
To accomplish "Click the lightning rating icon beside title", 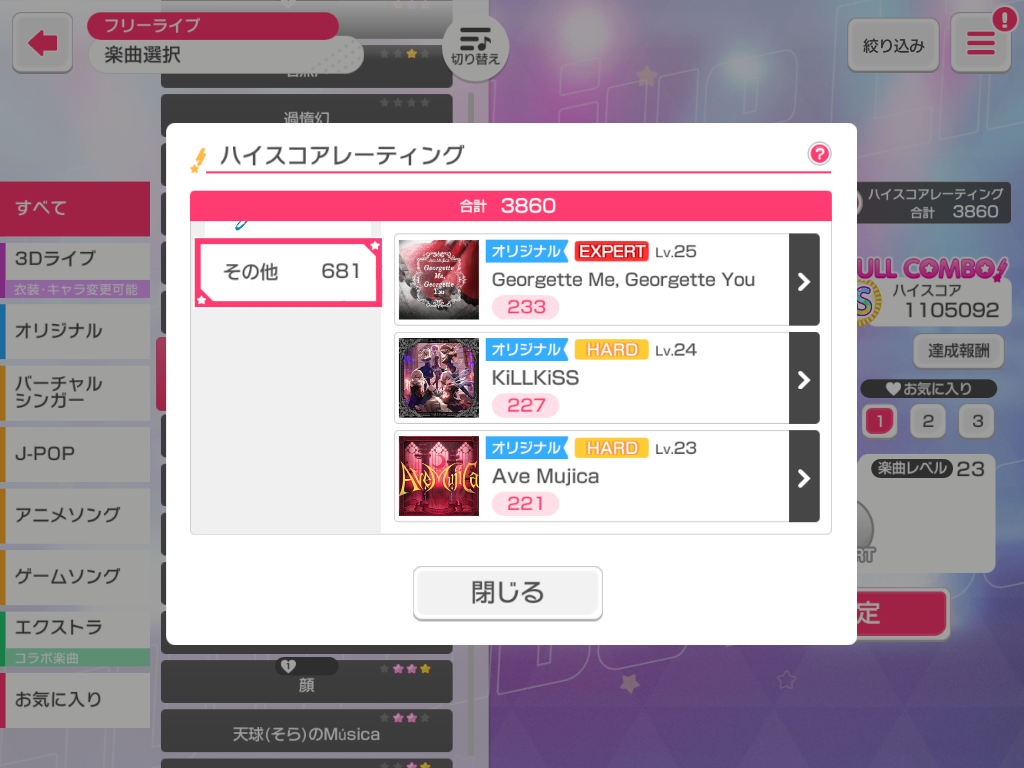I will pos(199,160).
